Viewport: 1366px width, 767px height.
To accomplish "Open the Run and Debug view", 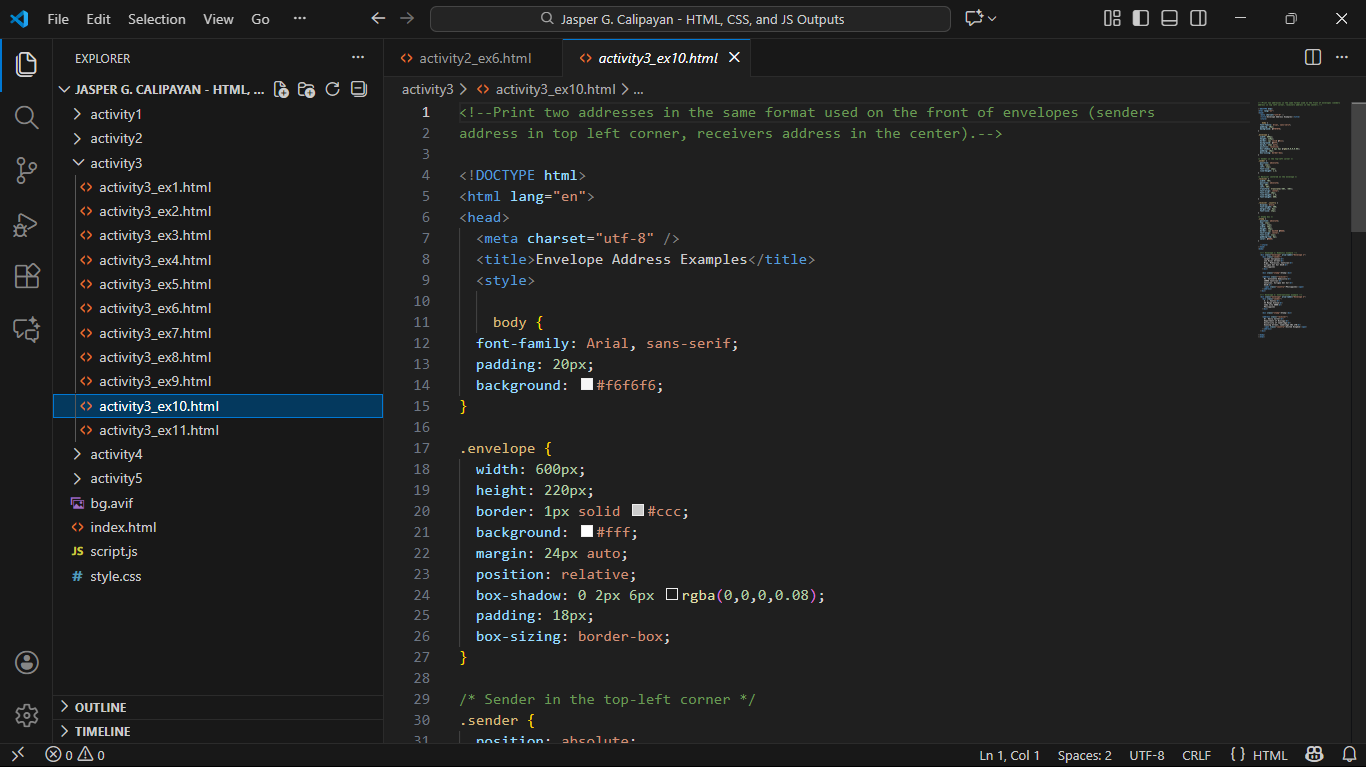I will pos(27,225).
